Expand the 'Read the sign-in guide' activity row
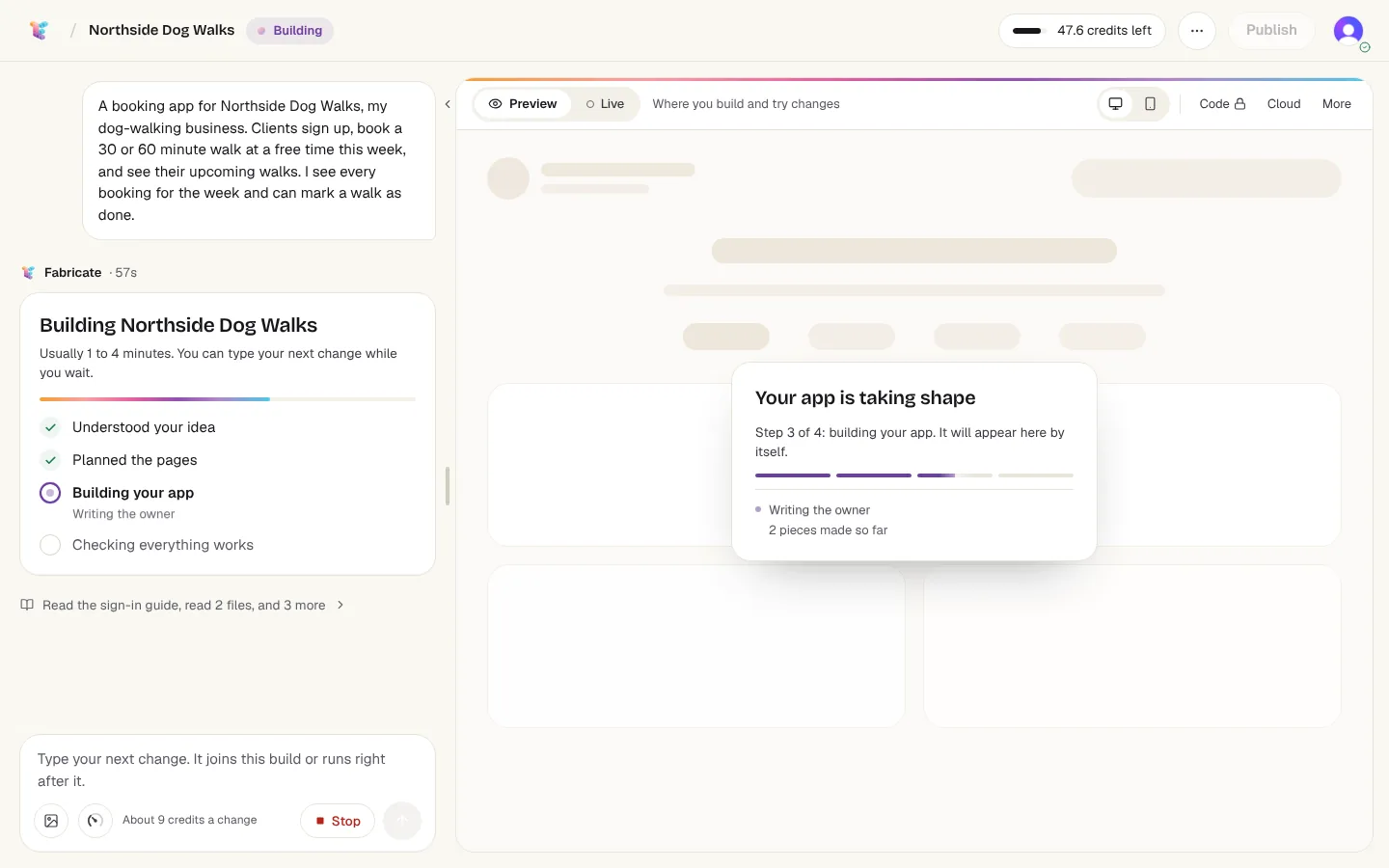The width and height of the screenshot is (1389, 868). pyautogui.click(x=182, y=606)
